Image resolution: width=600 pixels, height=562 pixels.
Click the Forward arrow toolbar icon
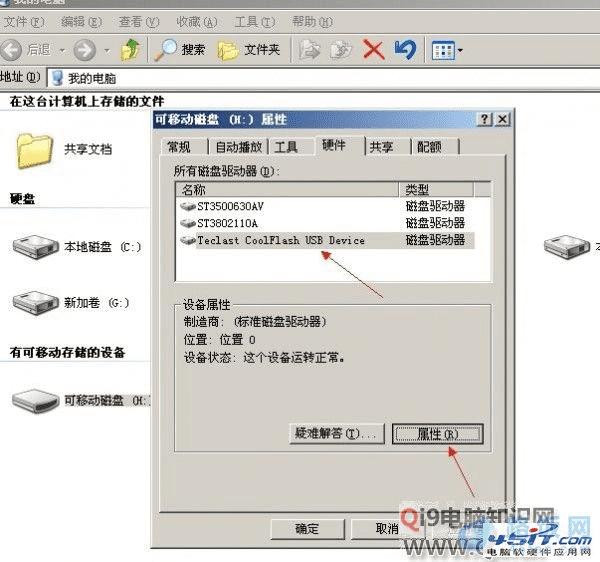click(84, 50)
